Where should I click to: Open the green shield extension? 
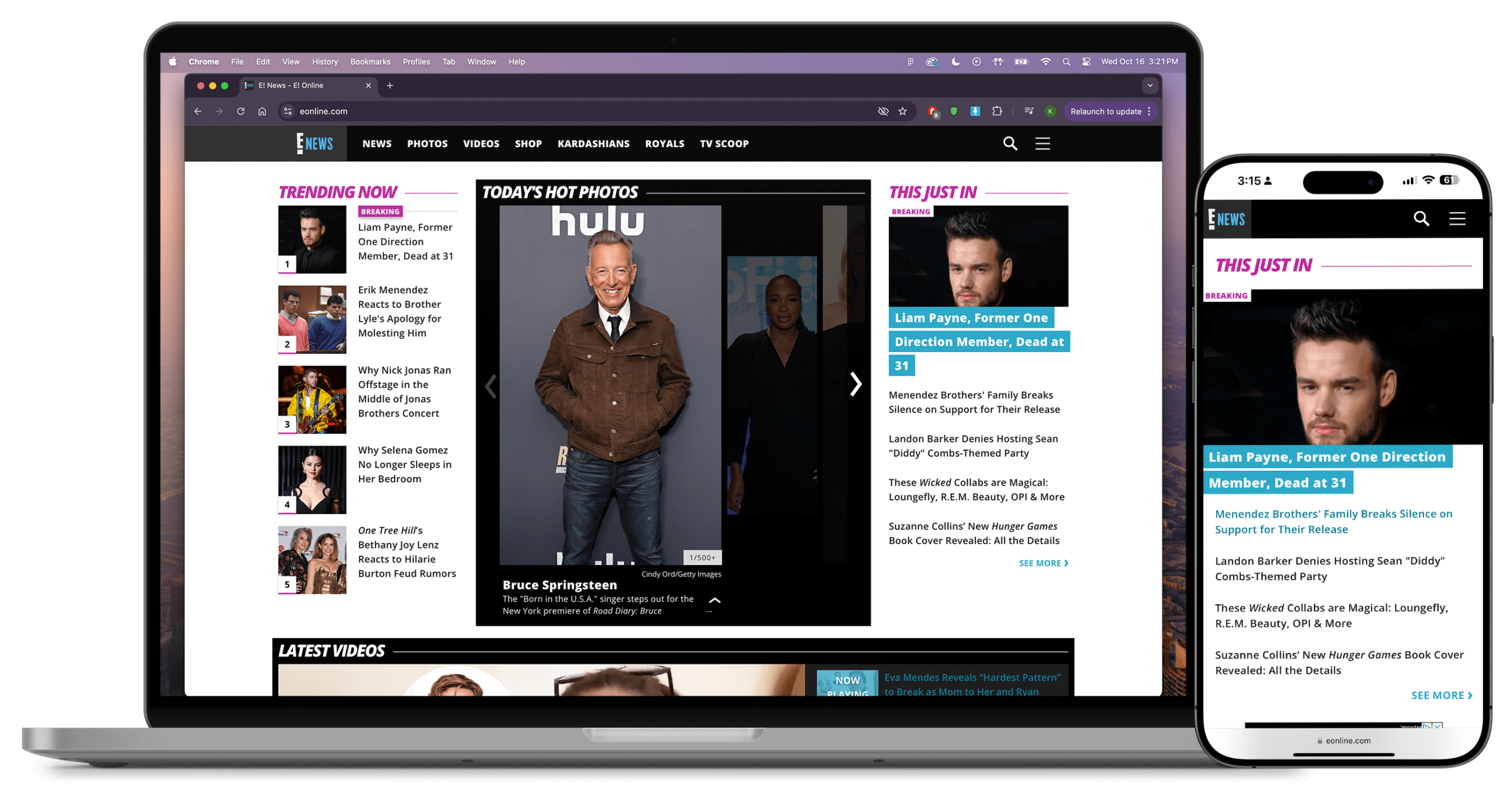[x=953, y=111]
